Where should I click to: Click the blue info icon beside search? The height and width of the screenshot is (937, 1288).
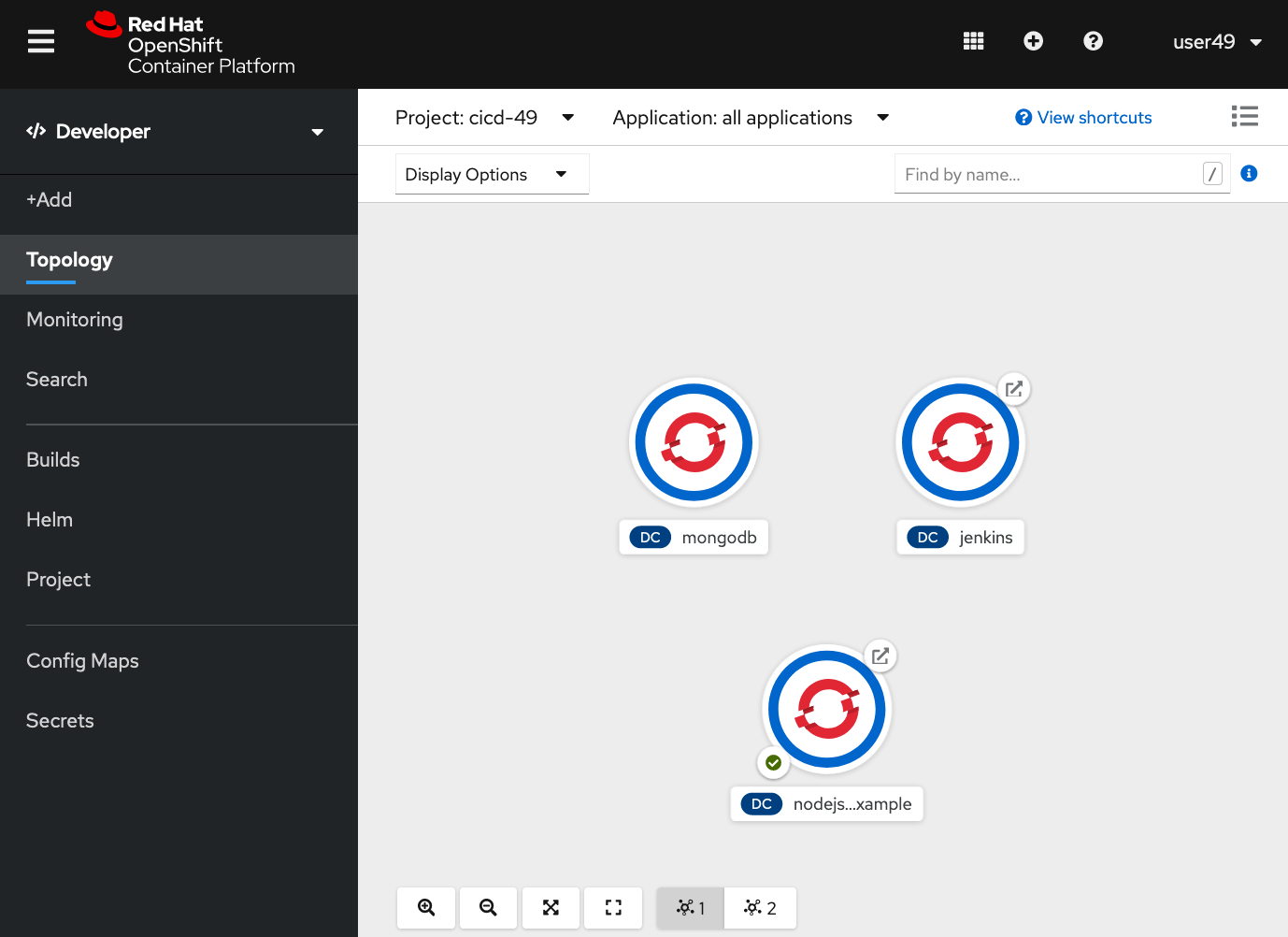[x=1249, y=173]
